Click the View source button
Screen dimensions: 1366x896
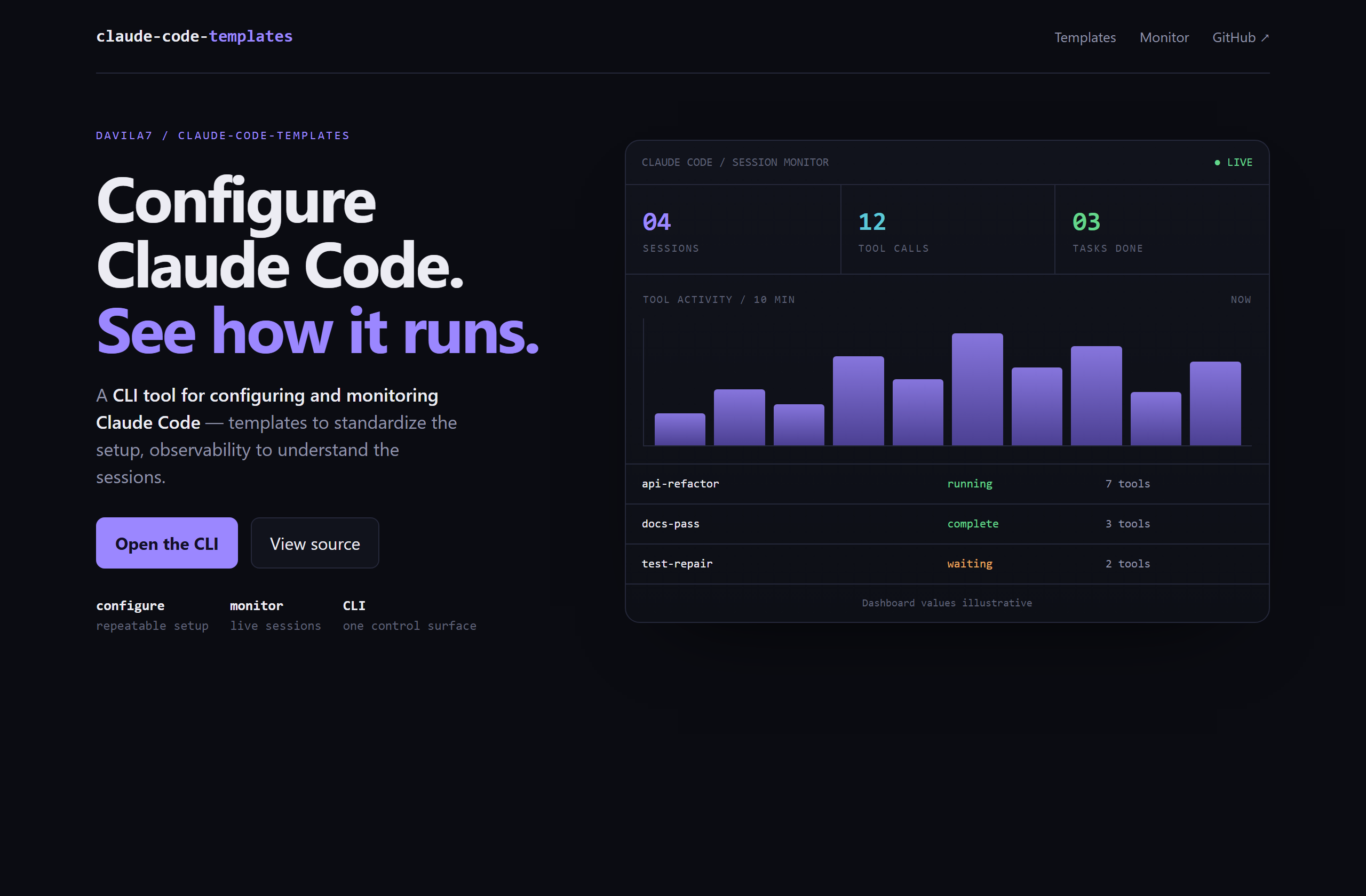click(x=315, y=543)
